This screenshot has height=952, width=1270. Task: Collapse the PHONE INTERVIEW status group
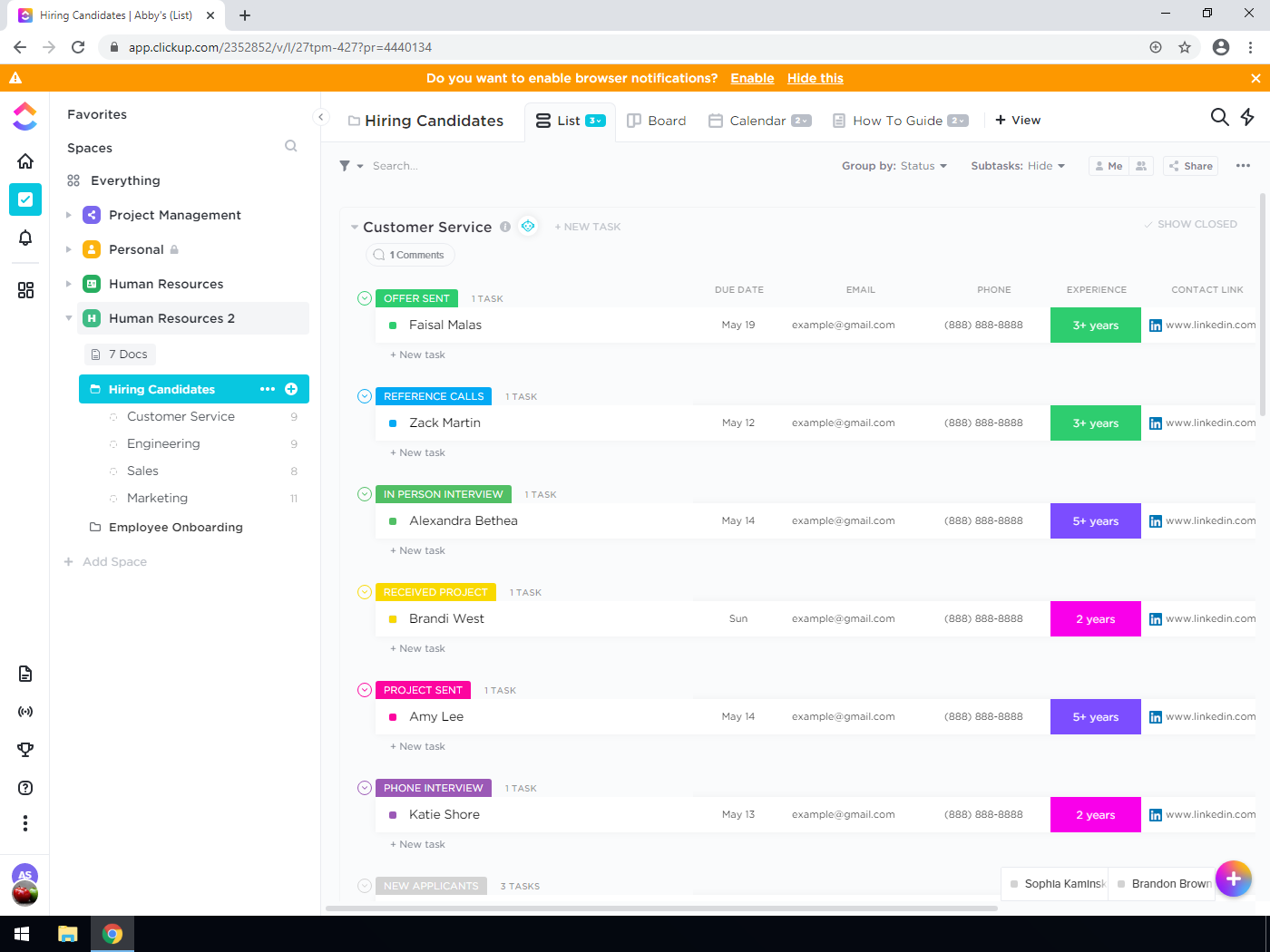(x=365, y=788)
